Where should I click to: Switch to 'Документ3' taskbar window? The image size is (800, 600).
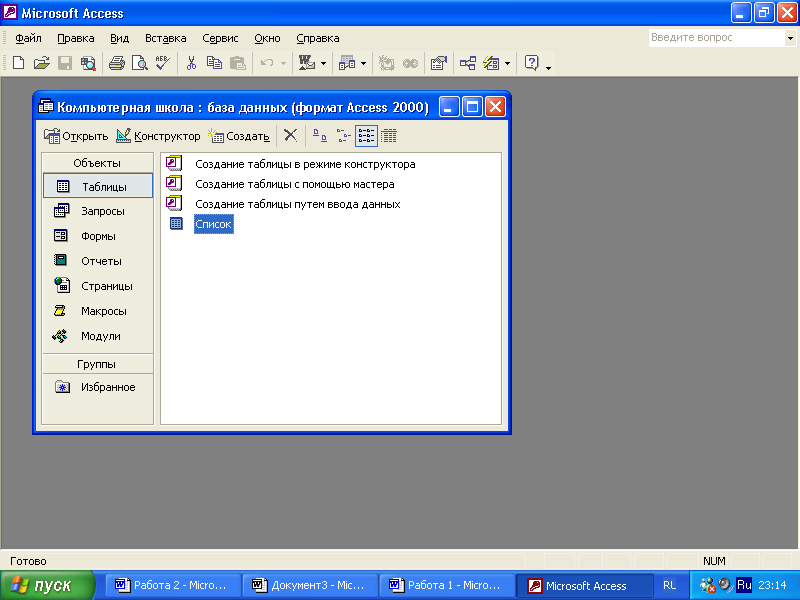pos(310,585)
